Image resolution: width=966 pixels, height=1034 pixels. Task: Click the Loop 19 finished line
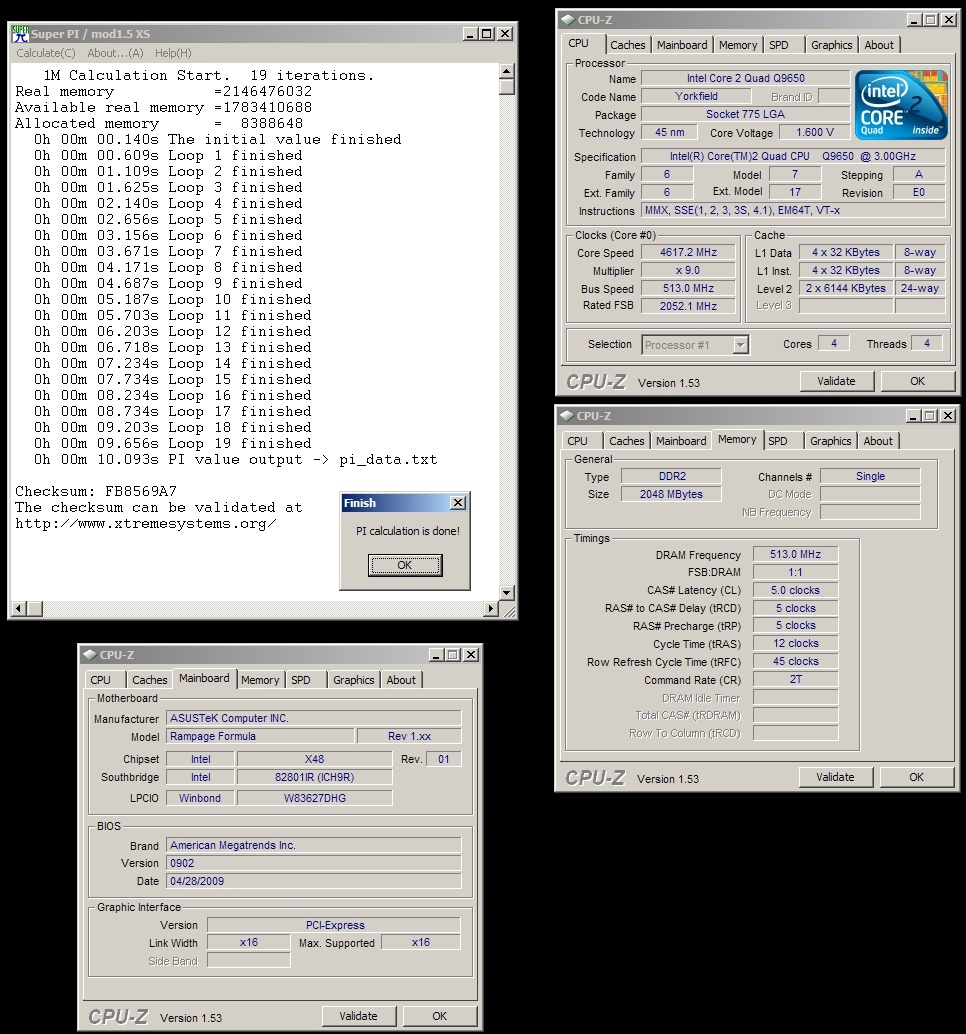(x=173, y=443)
